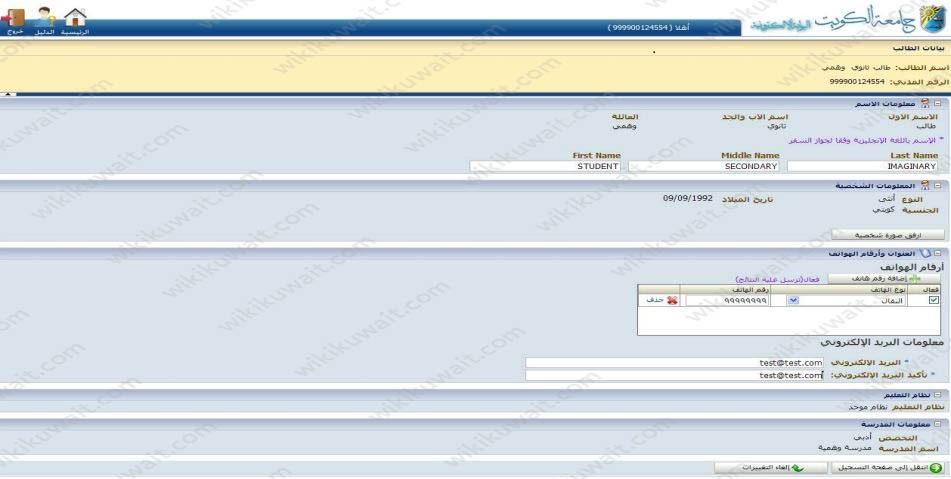This screenshot has width=951, height=479.
Task: Click the attach personal photo button
Action: pos(887,234)
